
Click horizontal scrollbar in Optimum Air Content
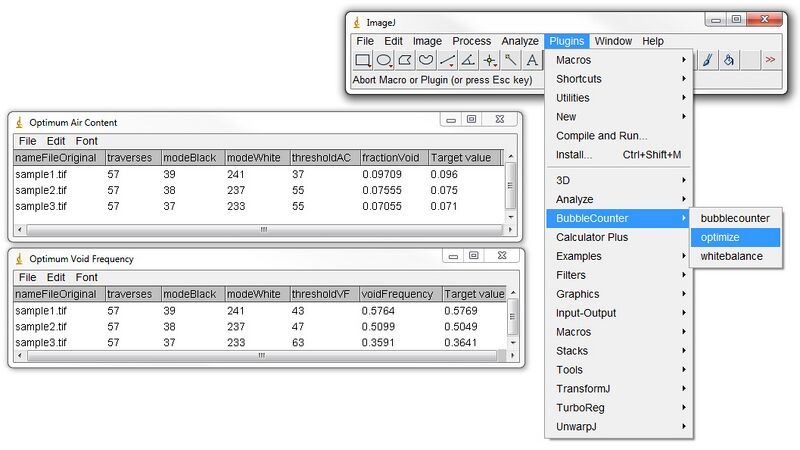click(264, 230)
